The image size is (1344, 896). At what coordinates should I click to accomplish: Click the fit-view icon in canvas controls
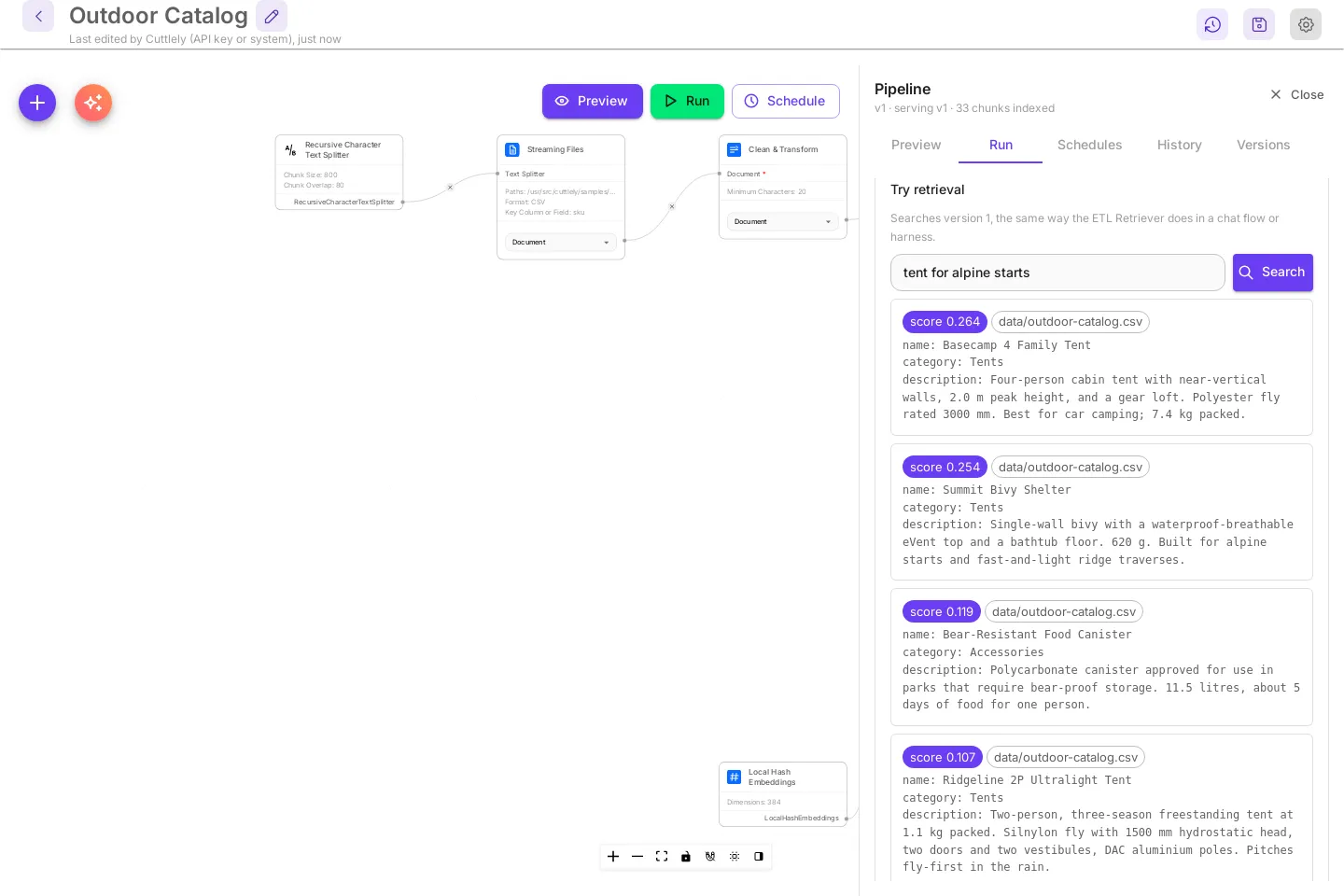(x=662, y=856)
